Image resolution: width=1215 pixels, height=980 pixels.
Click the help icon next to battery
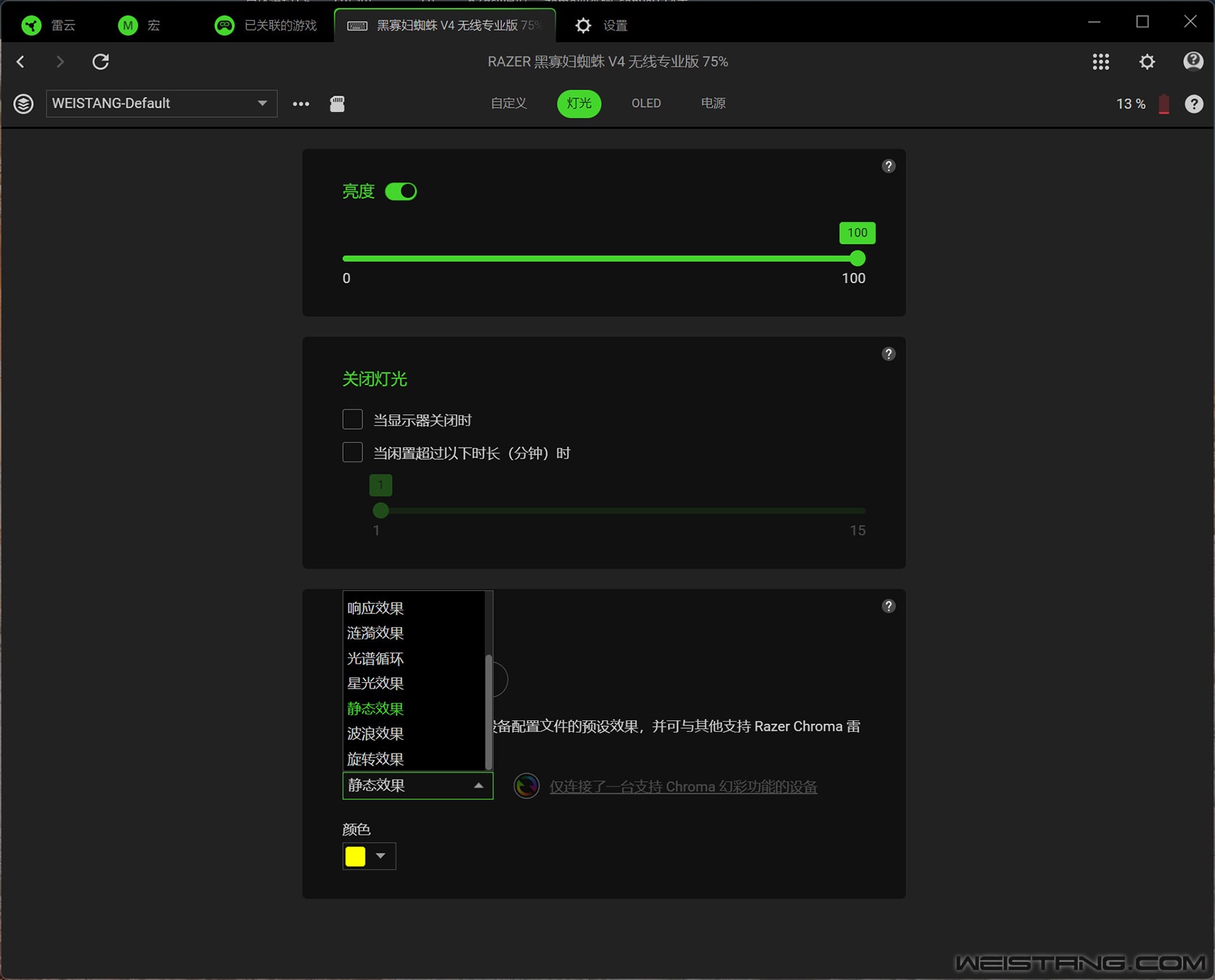(1194, 104)
